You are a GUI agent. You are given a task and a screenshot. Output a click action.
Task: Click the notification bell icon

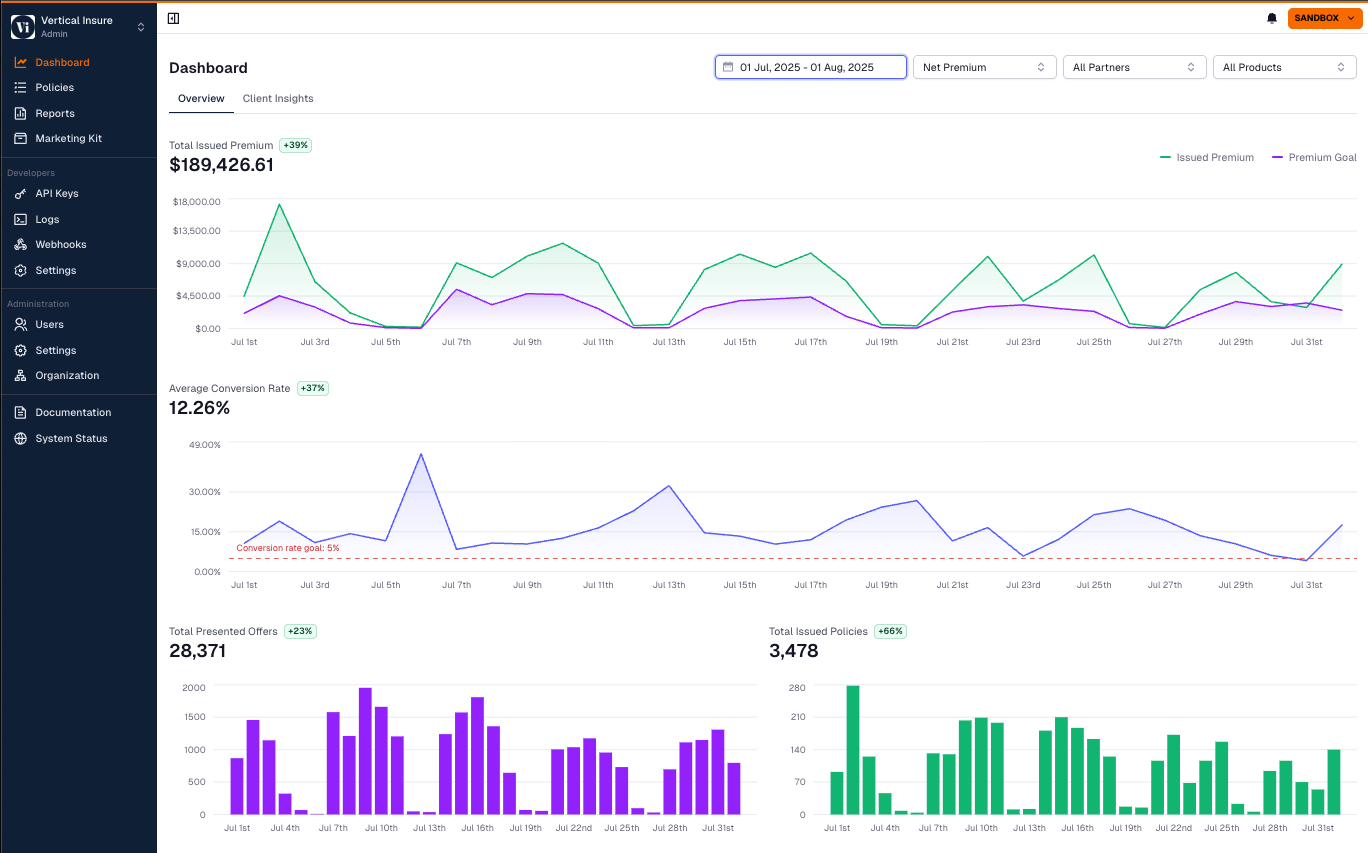pos(1272,18)
